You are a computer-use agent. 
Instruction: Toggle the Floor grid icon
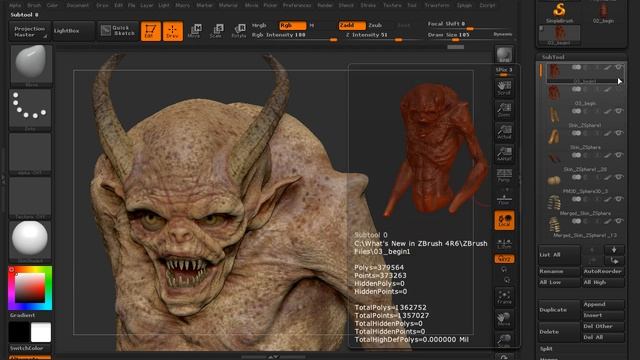504,198
